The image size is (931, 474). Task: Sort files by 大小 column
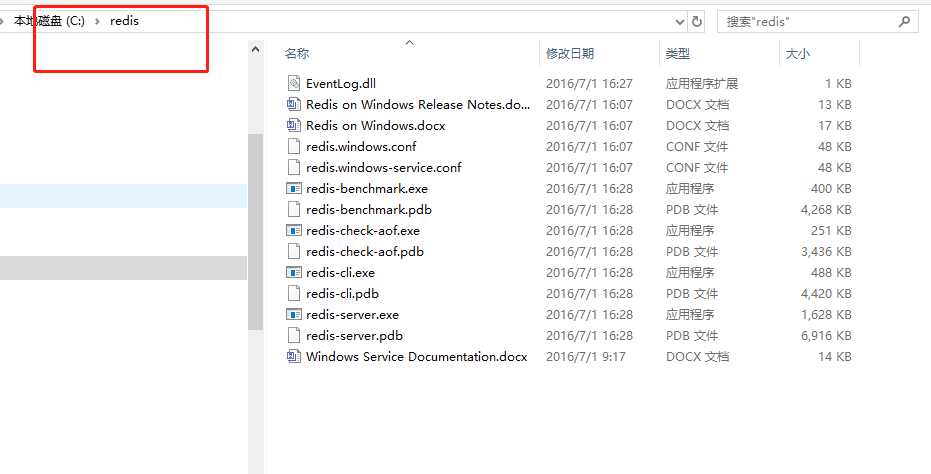pyautogui.click(x=797, y=53)
